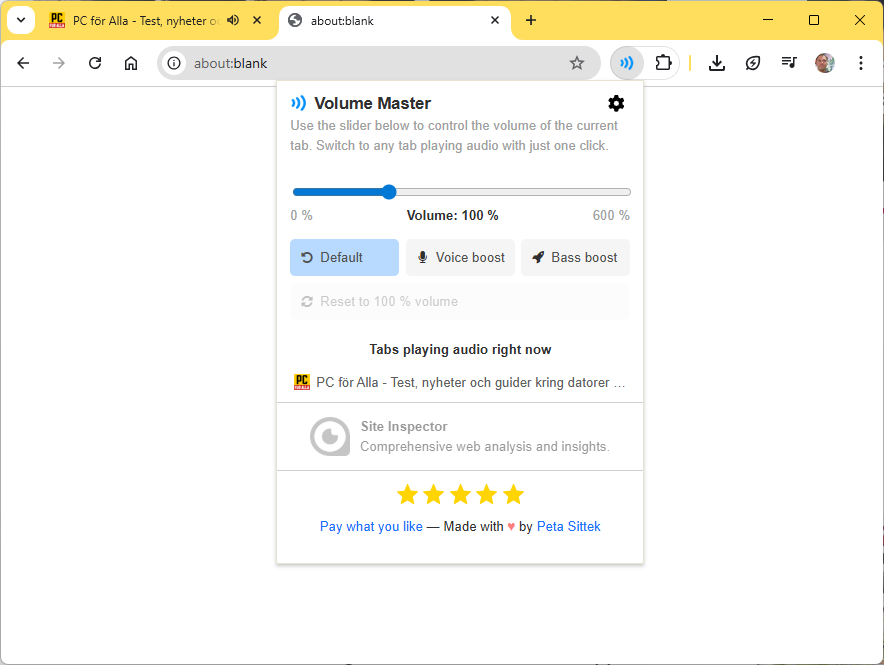This screenshot has height=665, width=884.
Task: Open the Chrome three-dot menu
Action: 861,62
